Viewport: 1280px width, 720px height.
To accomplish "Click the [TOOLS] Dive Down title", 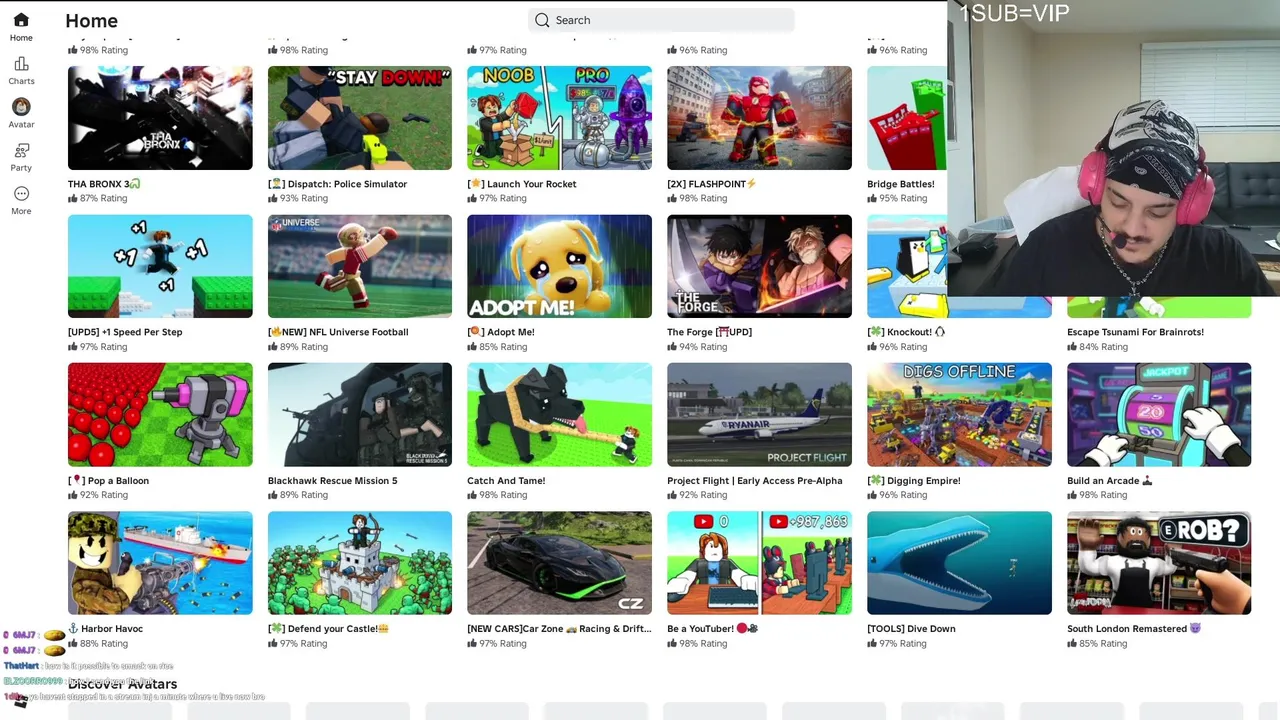I will click(911, 629).
